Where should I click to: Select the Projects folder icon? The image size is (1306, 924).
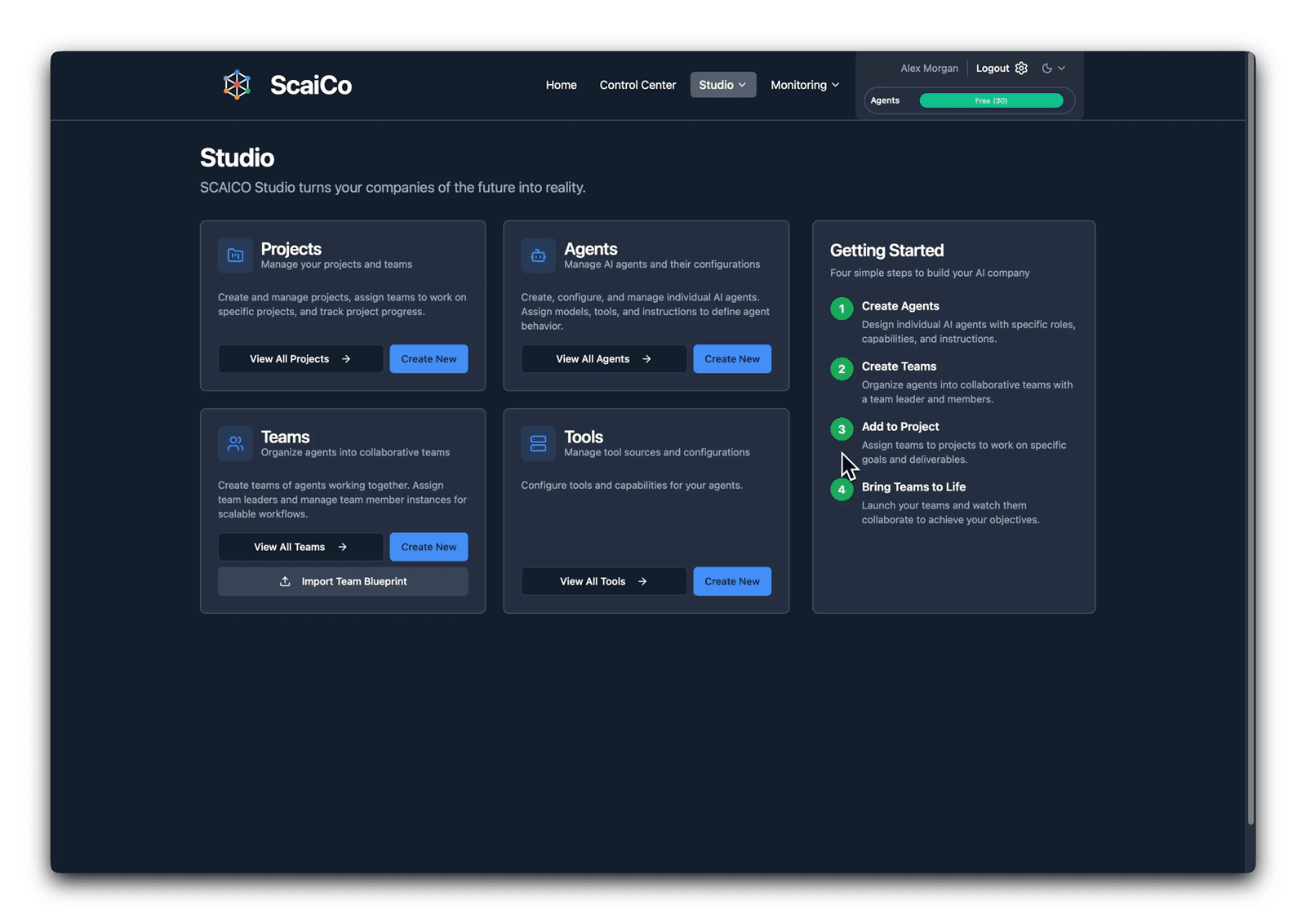pos(234,255)
